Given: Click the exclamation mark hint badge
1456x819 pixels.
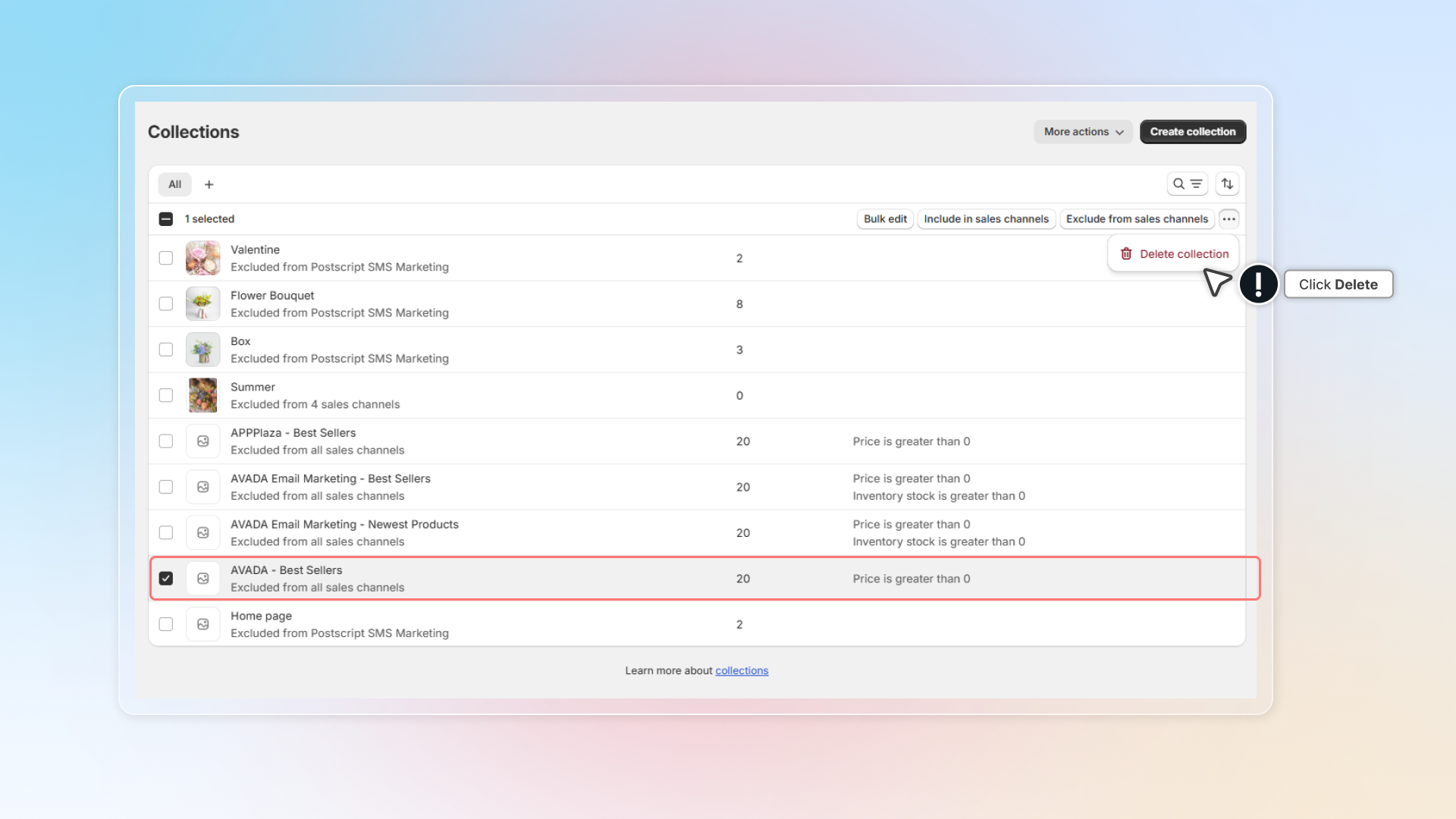Looking at the screenshot, I should click(x=1259, y=284).
